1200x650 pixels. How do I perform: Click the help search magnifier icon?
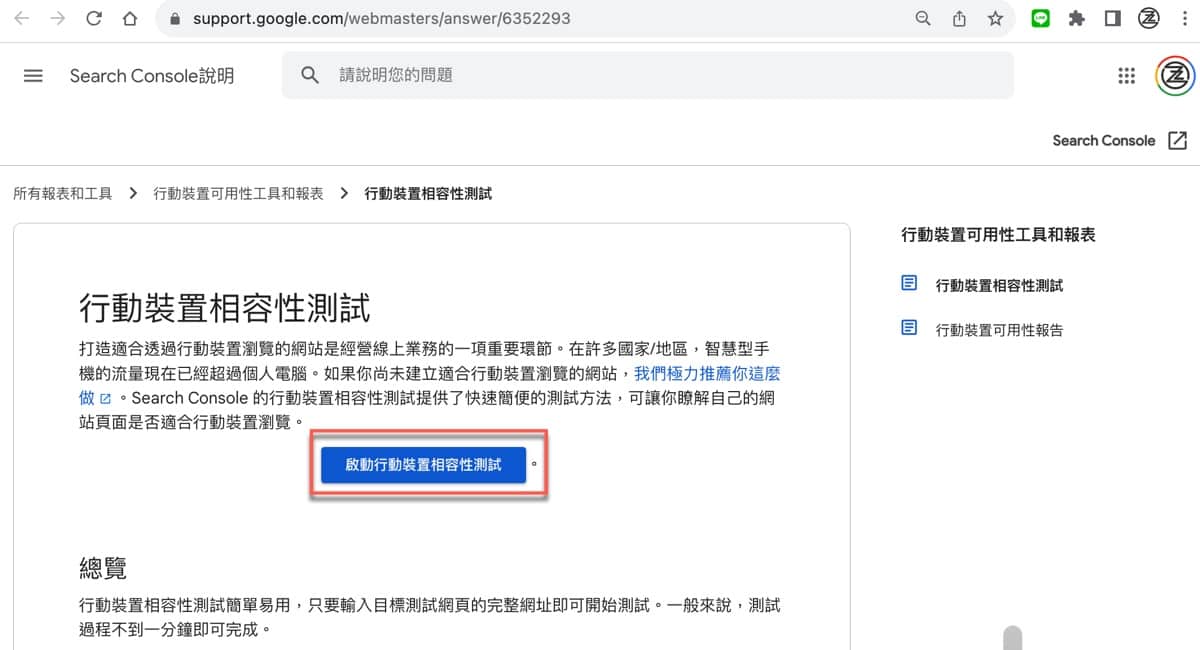[310, 75]
